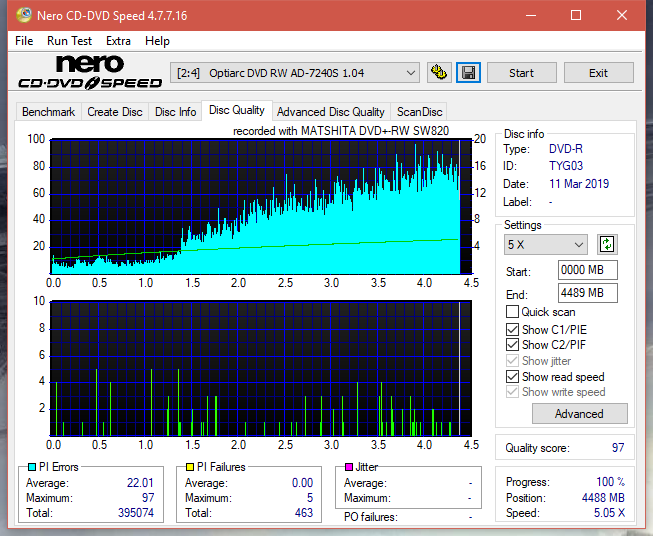The width and height of the screenshot is (653, 536).
Task: Click the save floppy disk icon
Action: [469, 73]
